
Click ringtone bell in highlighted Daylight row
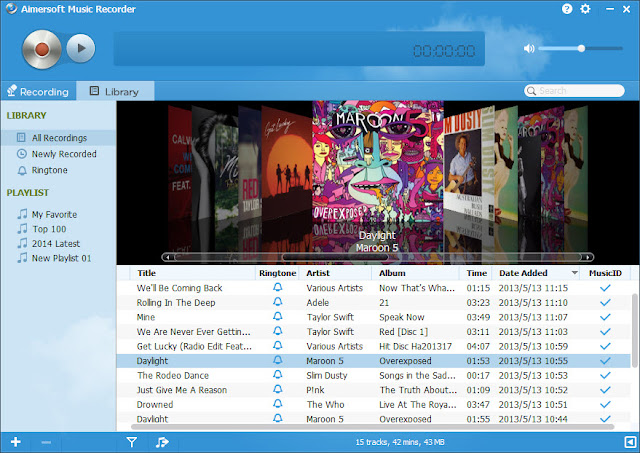(278, 360)
